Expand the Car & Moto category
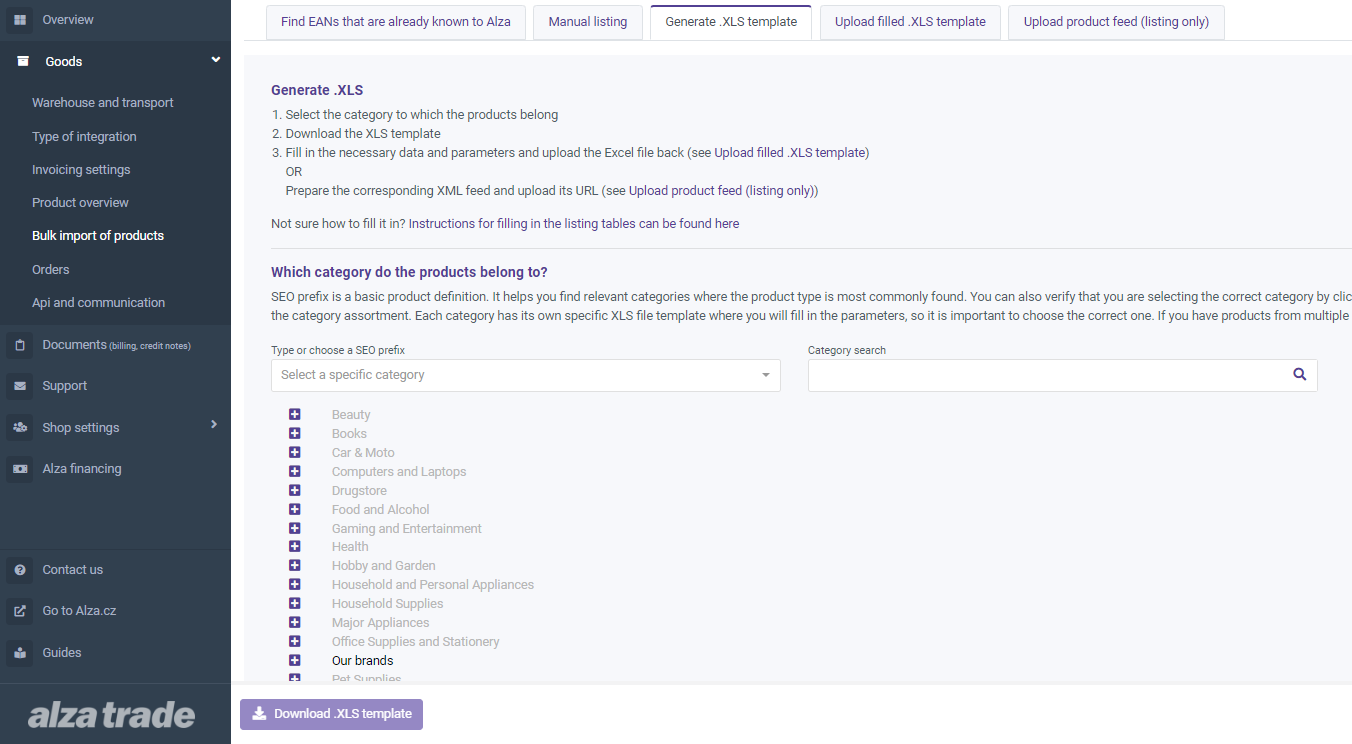Image resolution: width=1352 pixels, height=744 pixels. pyautogui.click(x=295, y=452)
